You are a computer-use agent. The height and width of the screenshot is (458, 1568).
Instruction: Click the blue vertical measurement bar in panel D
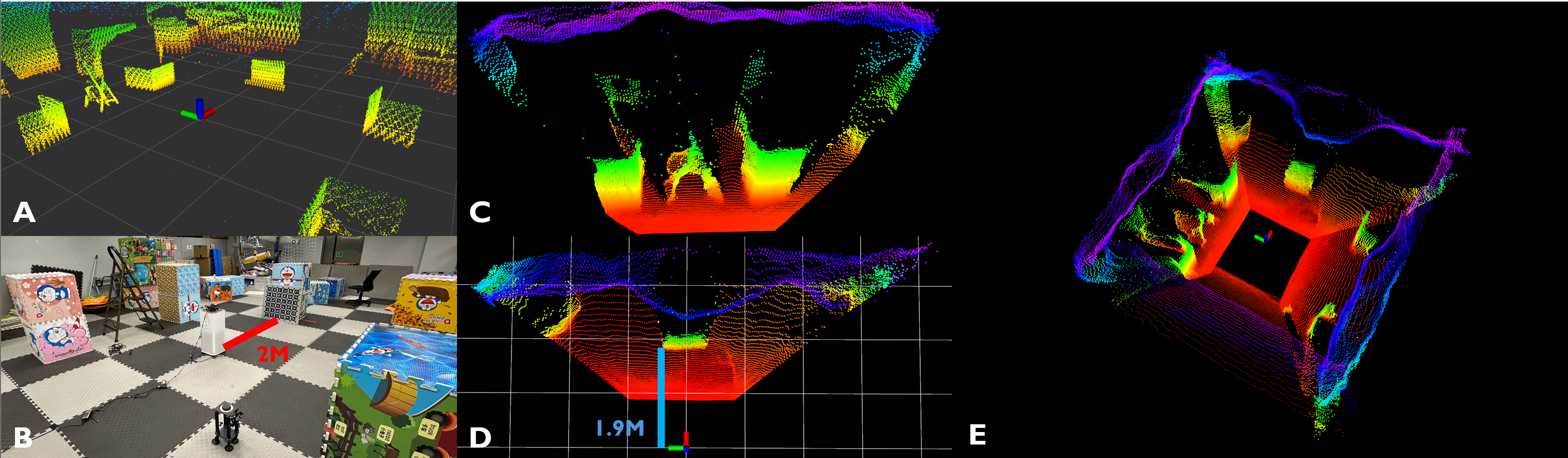[661, 397]
